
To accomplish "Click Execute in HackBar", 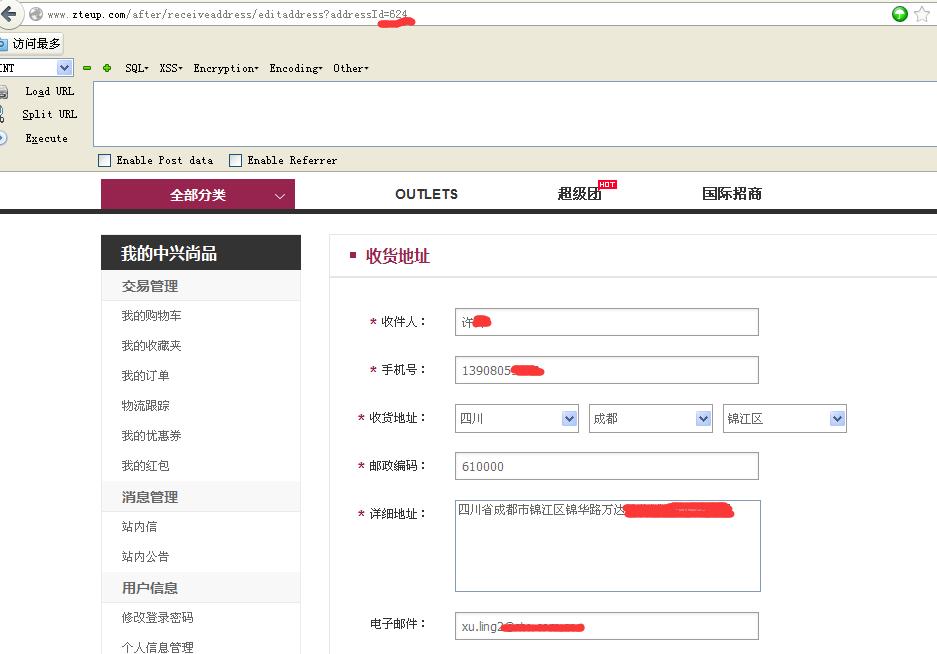I will tap(47, 139).
